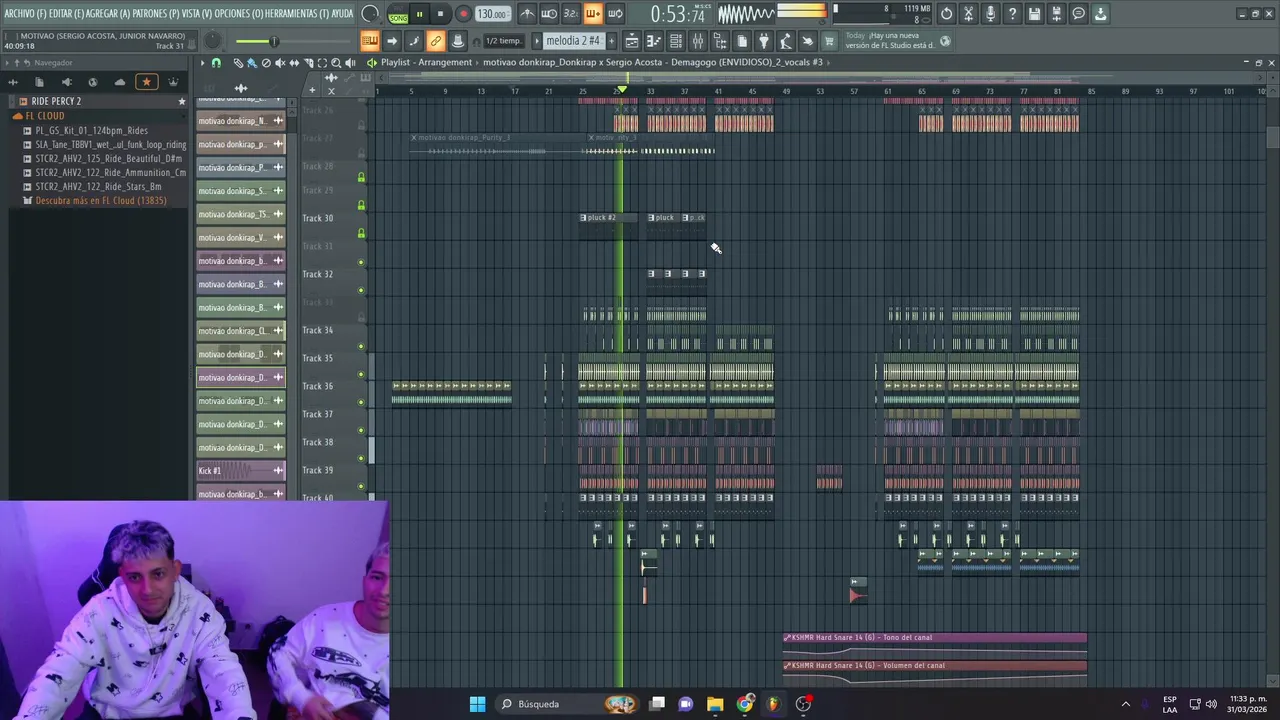Click the pattern selector left arrow
The height and width of the screenshot is (720, 1280).
point(536,41)
